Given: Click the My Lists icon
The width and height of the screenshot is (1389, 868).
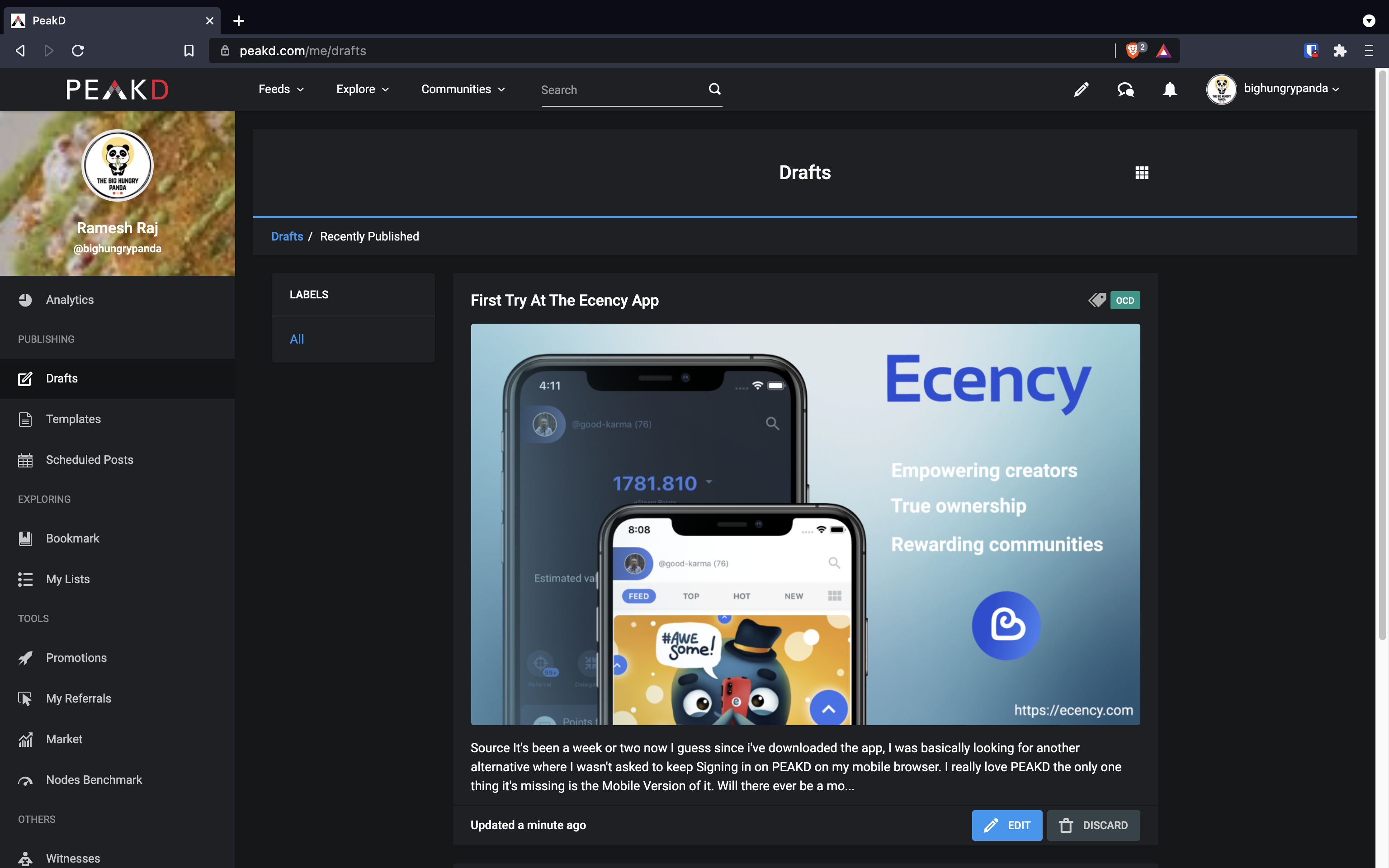Looking at the screenshot, I should coord(25,579).
